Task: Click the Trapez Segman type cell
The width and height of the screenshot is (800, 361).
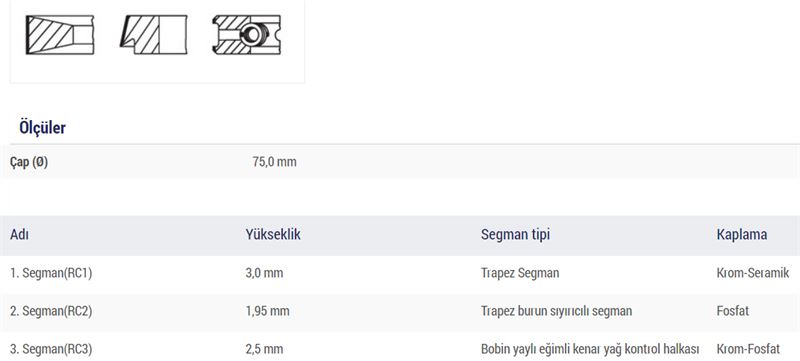Action: click(x=520, y=273)
